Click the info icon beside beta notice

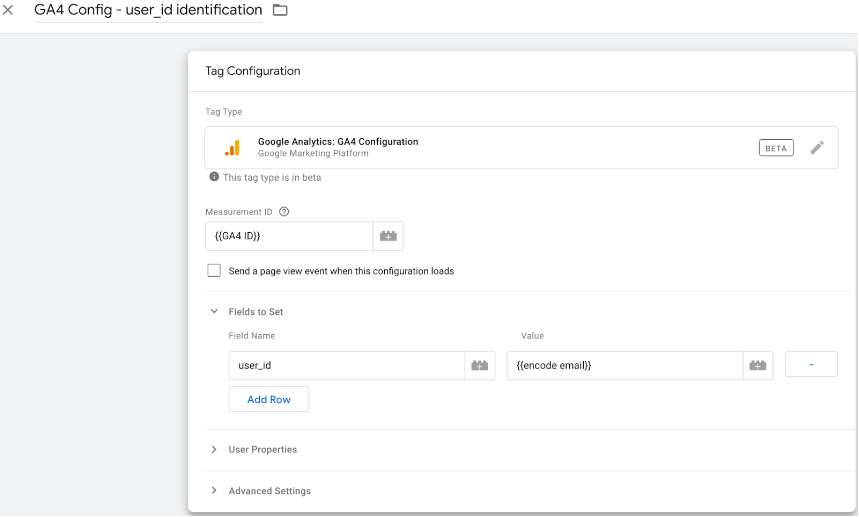click(x=213, y=177)
